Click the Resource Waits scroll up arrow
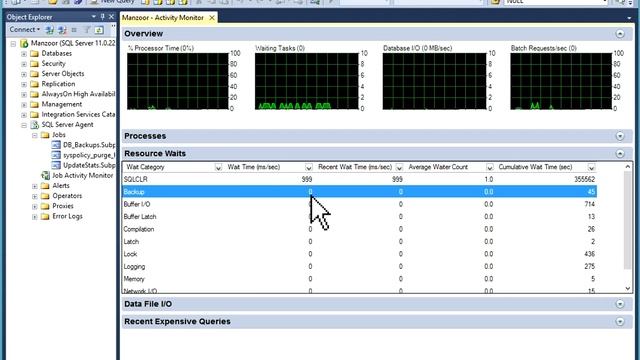The image size is (640, 360). click(628, 167)
